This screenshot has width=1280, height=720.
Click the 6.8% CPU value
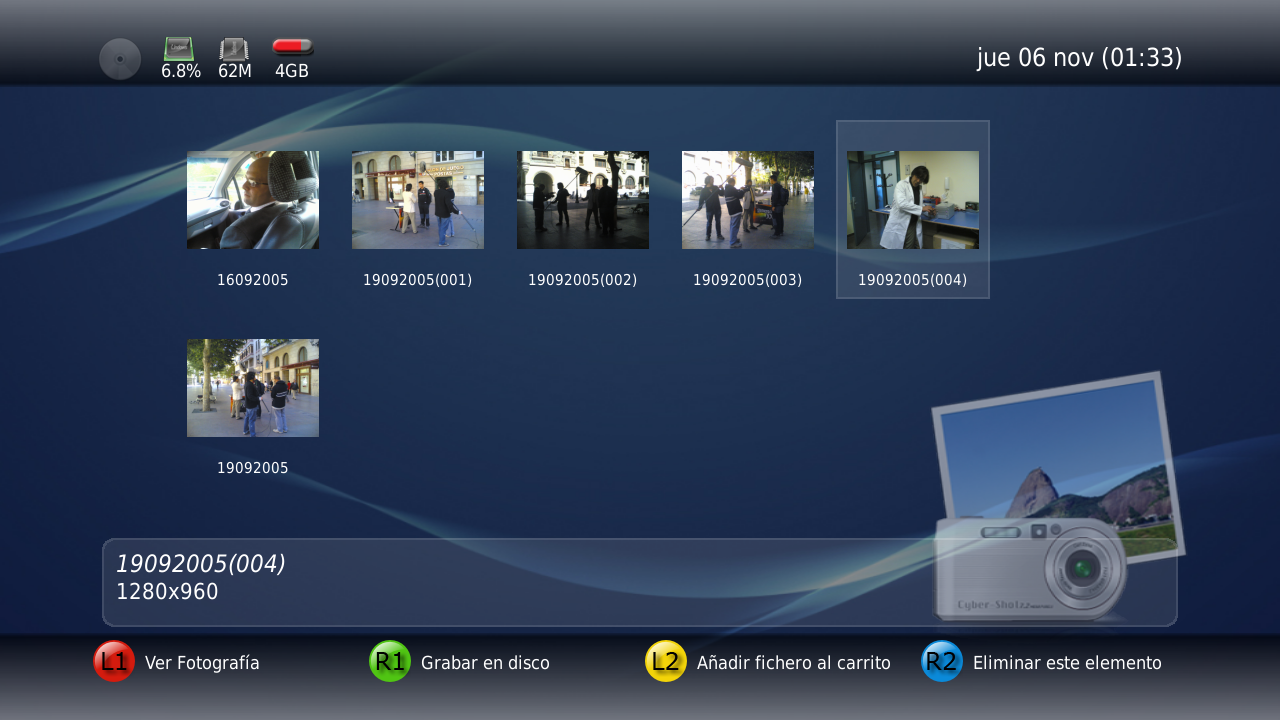coord(181,71)
